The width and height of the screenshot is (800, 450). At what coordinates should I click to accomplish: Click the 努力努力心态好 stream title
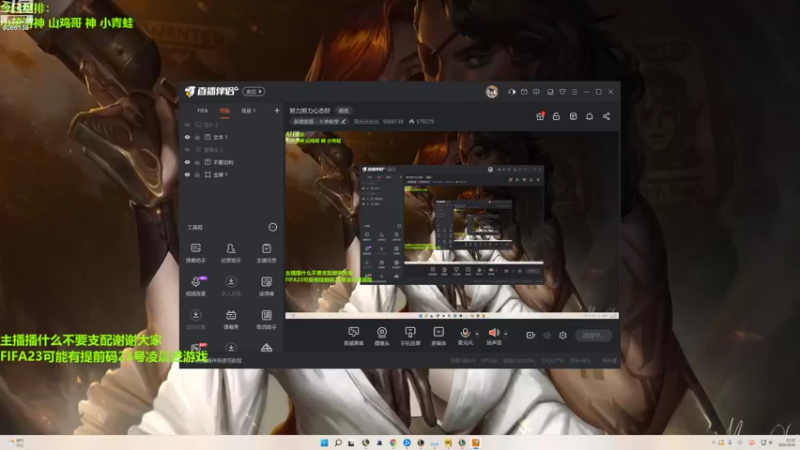pyautogui.click(x=310, y=110)
